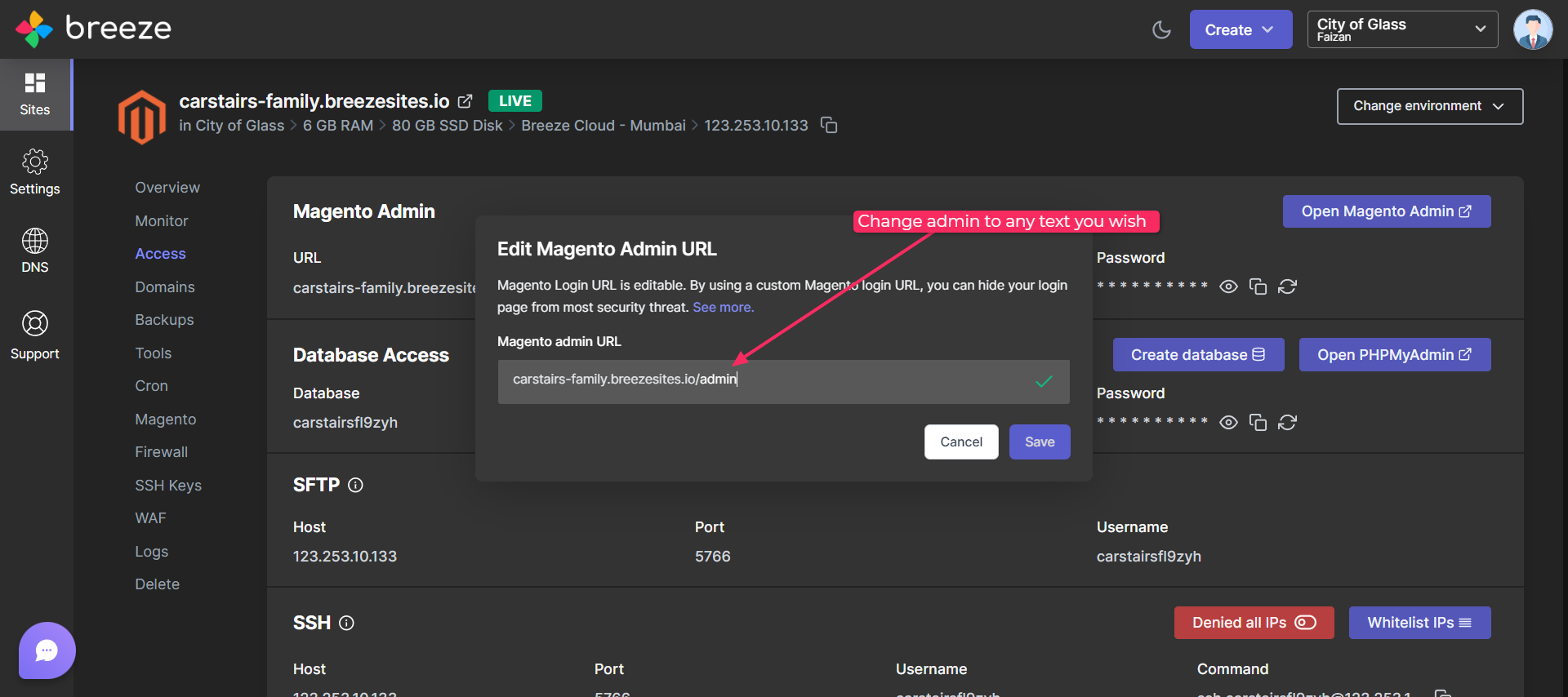Click database name carstairsfl9zyh
1568x697 pixels.
(345, 423)
